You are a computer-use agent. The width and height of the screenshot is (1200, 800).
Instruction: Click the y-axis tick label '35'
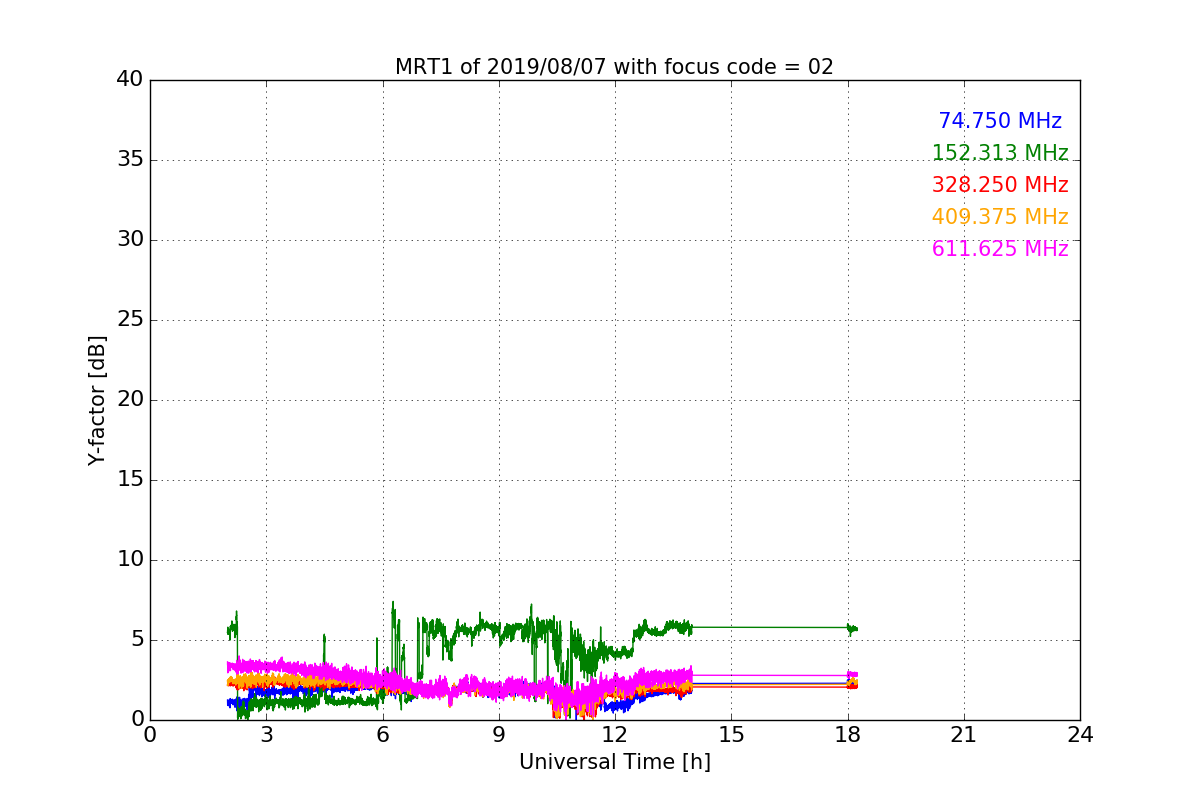pos(130,160)
